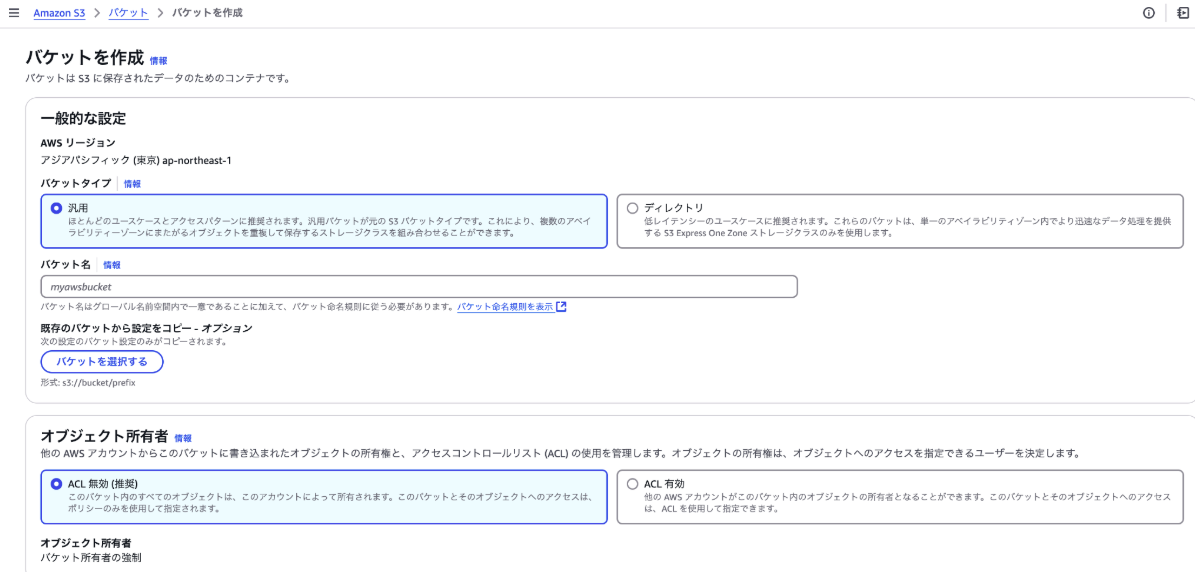Screen dimensions: 1195x572
Task: Select the 汎用 bucket type radio
Action: point(56,208)
